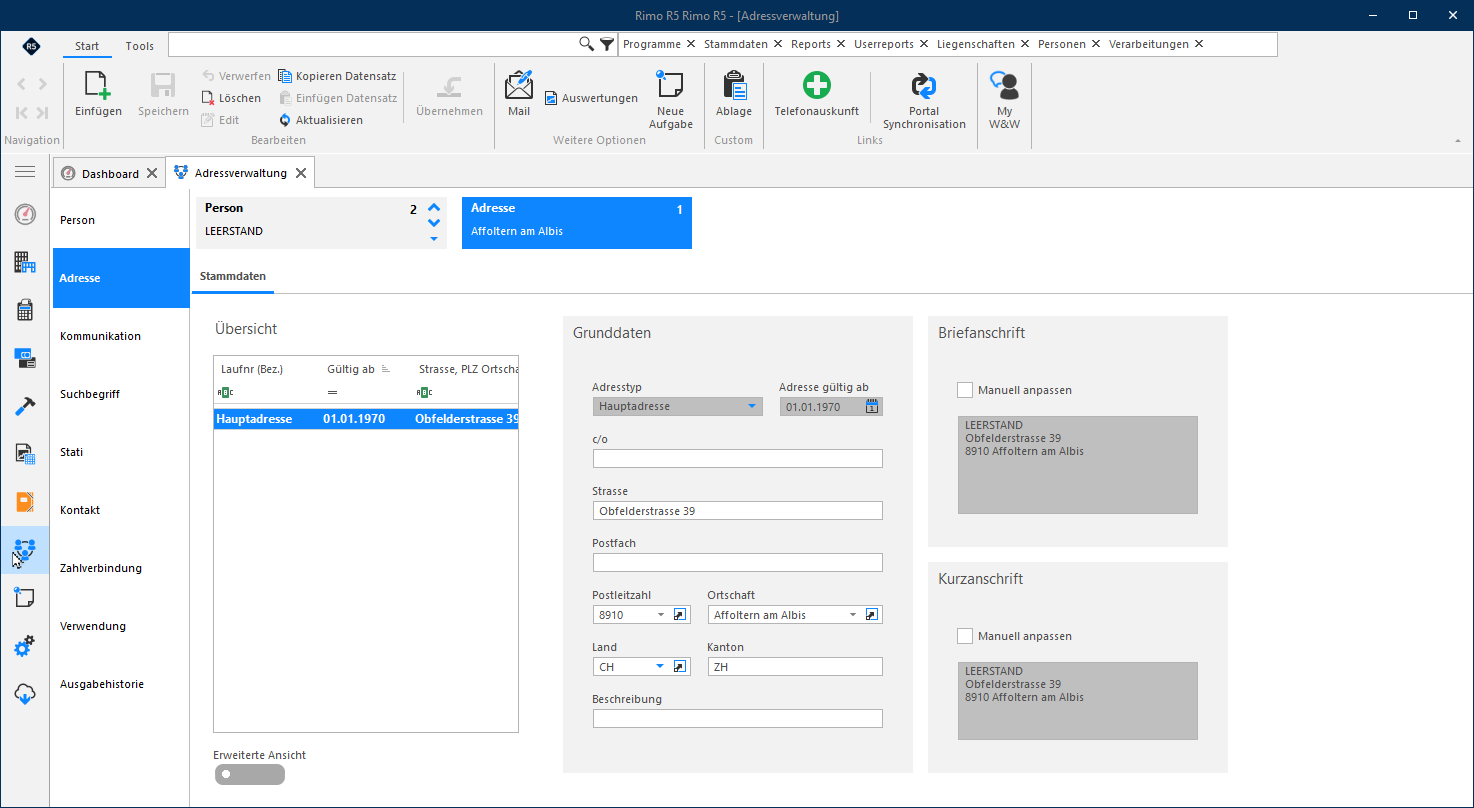The image size is (1474, 808).
Task: Open the calculator icon in the sidebar
Action: point(25,310)
